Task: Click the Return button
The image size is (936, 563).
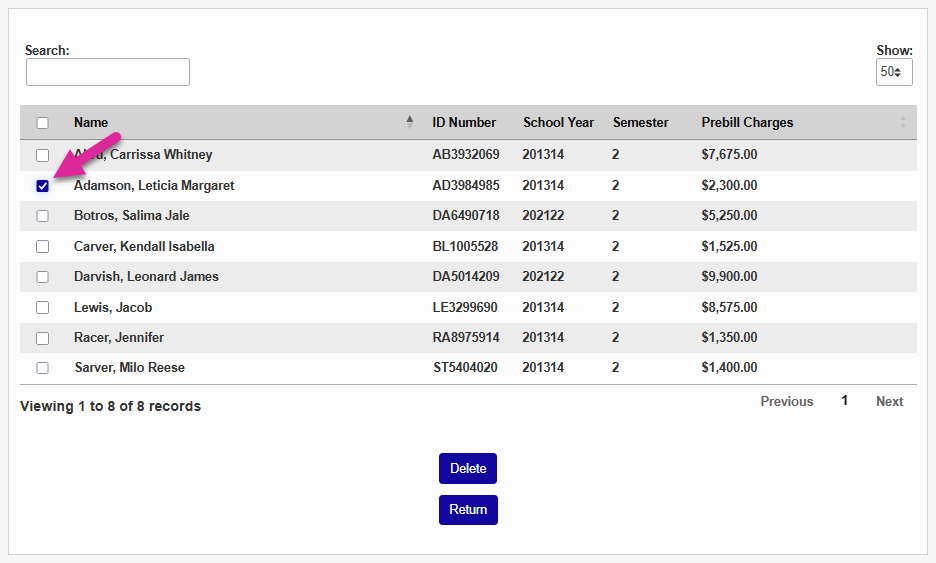Action: coord(468,510)
